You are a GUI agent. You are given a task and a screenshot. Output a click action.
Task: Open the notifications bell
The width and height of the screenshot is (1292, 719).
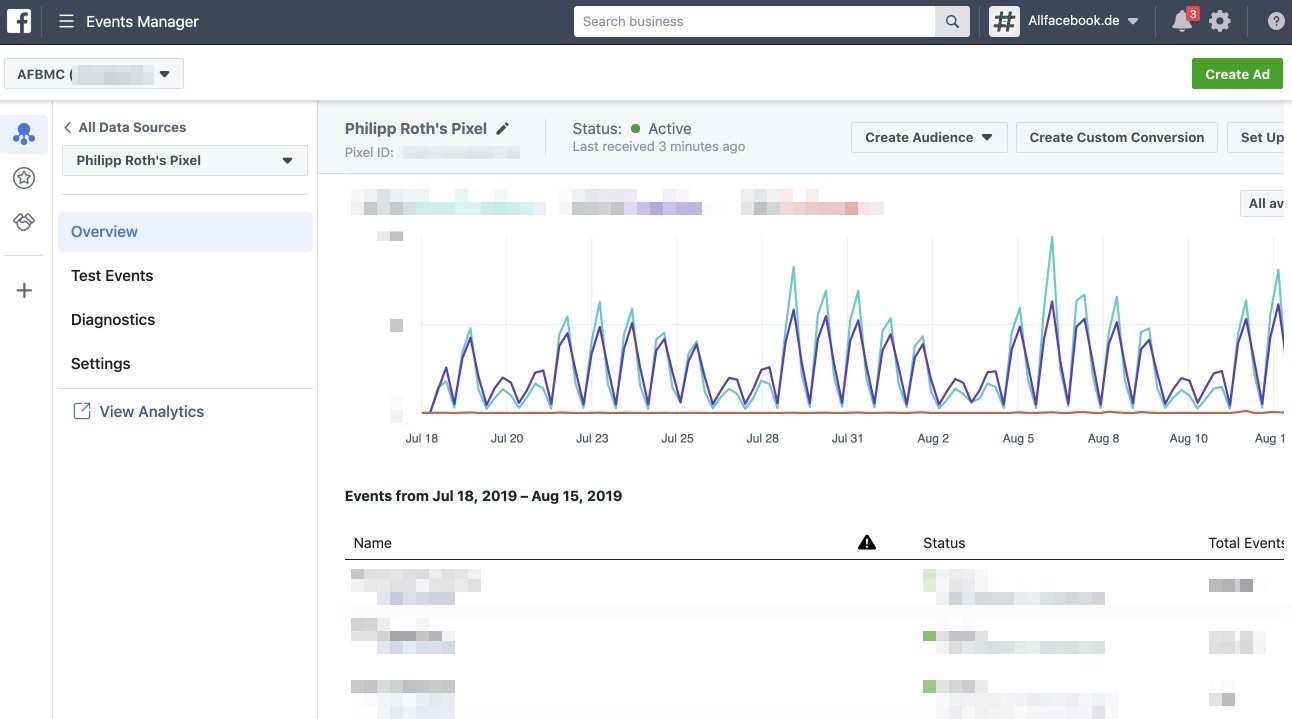[x=1182, y=21]
